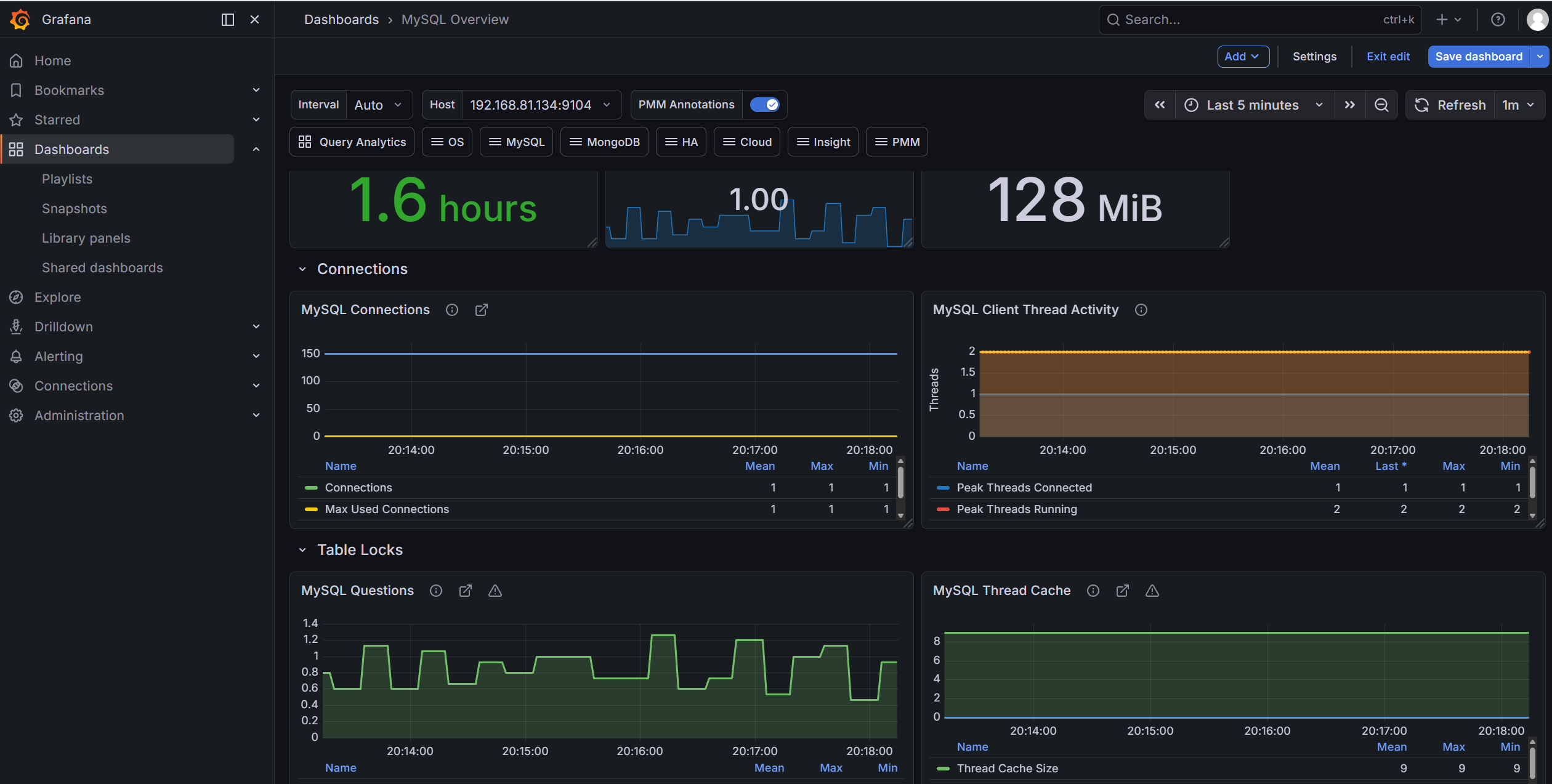Open MySQL Questions external link icon
1552x784 pixels.
pos(466,591)
